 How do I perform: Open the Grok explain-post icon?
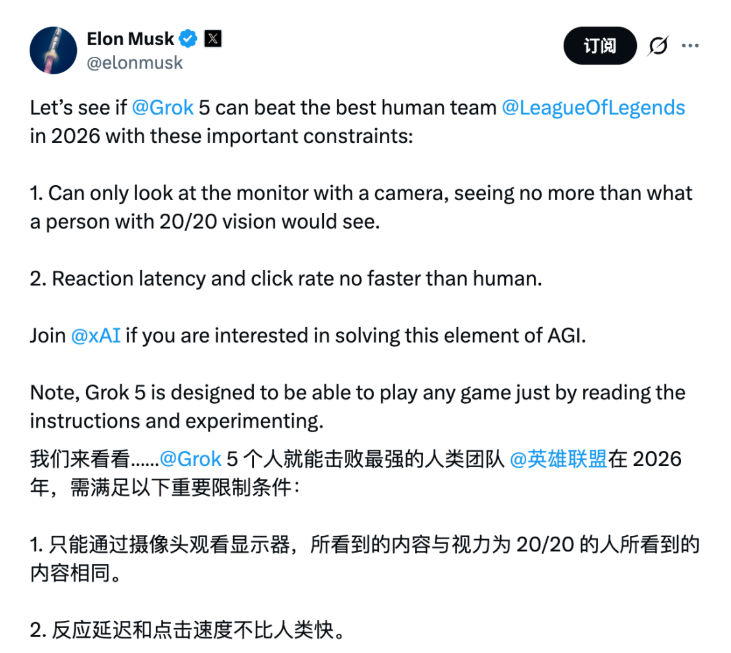point(658,46)
